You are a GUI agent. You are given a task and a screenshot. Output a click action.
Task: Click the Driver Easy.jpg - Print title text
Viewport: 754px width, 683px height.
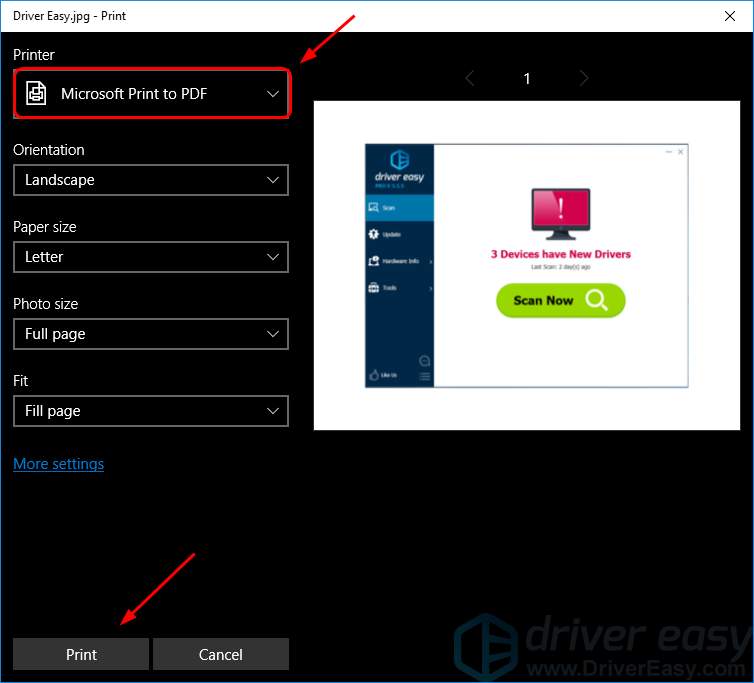click(69, 16)
